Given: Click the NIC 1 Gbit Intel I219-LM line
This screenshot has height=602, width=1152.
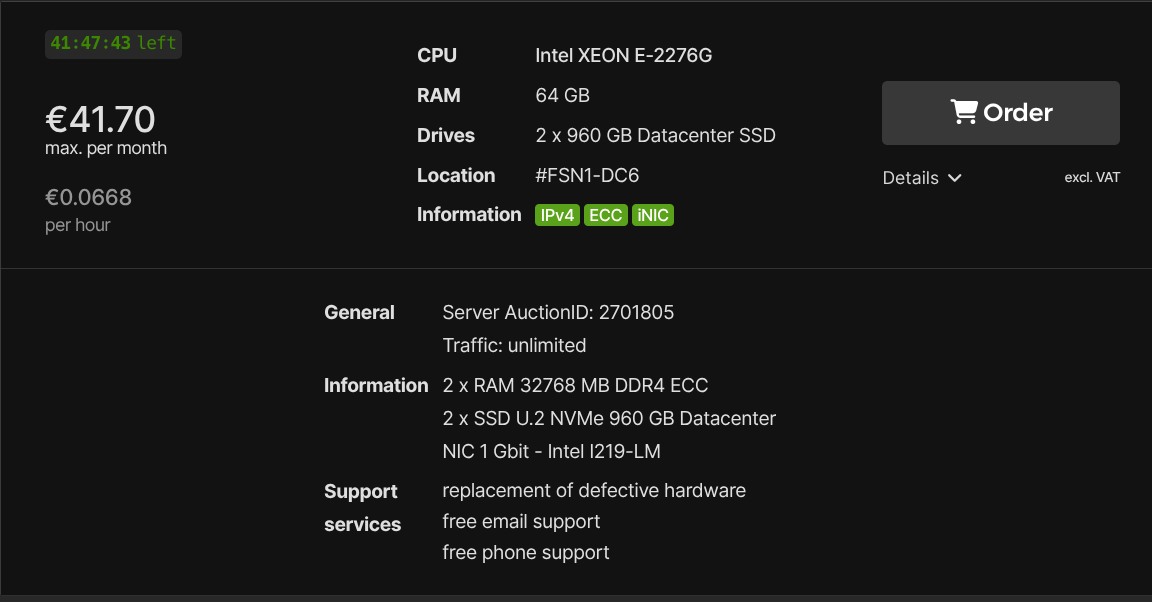Looking at the screenshot, I should coord(551,452).
